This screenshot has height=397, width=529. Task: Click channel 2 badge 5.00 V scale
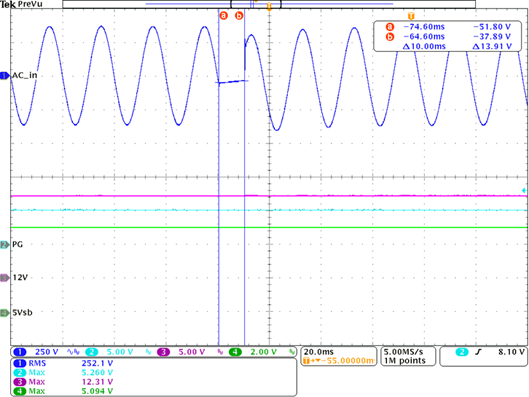tap(109, 352)
